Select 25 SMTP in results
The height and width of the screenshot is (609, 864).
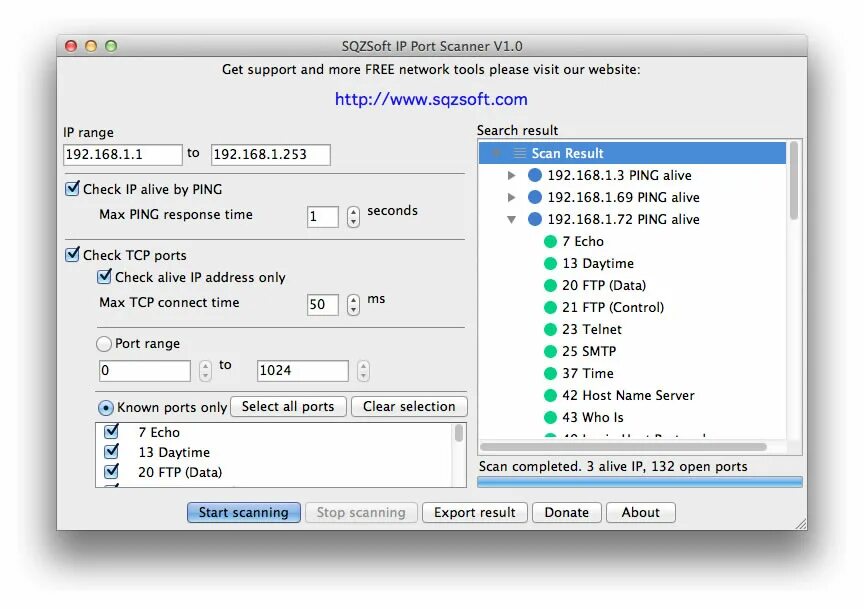589,352
